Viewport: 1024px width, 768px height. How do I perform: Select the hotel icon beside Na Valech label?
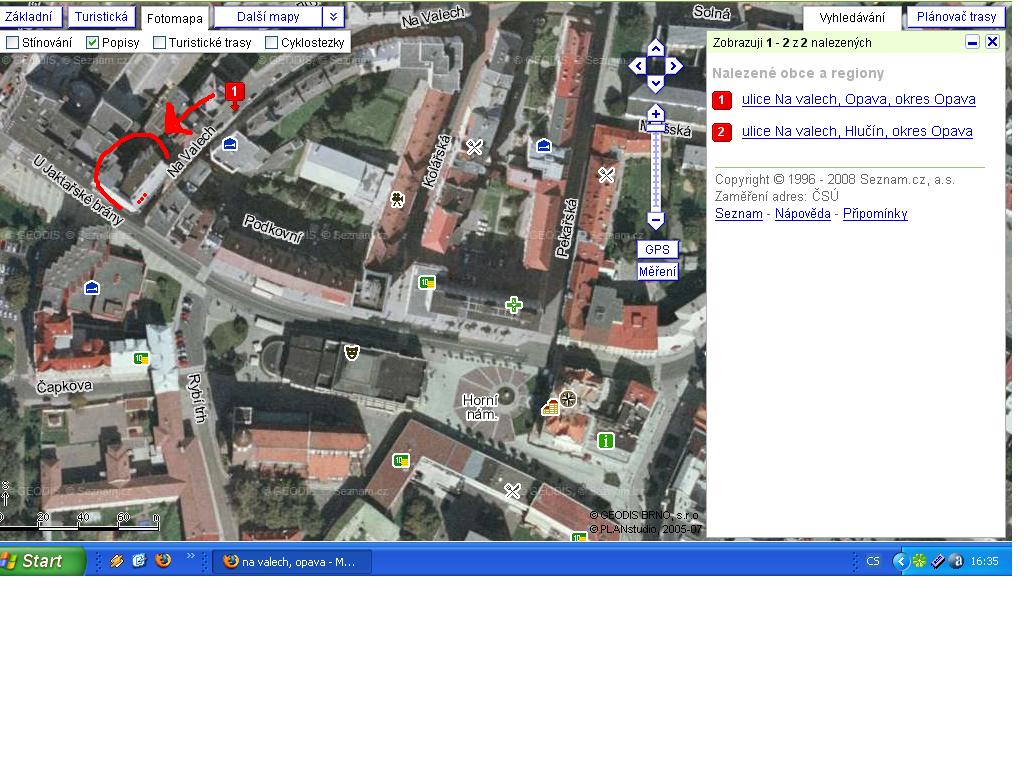pos(230,144)
